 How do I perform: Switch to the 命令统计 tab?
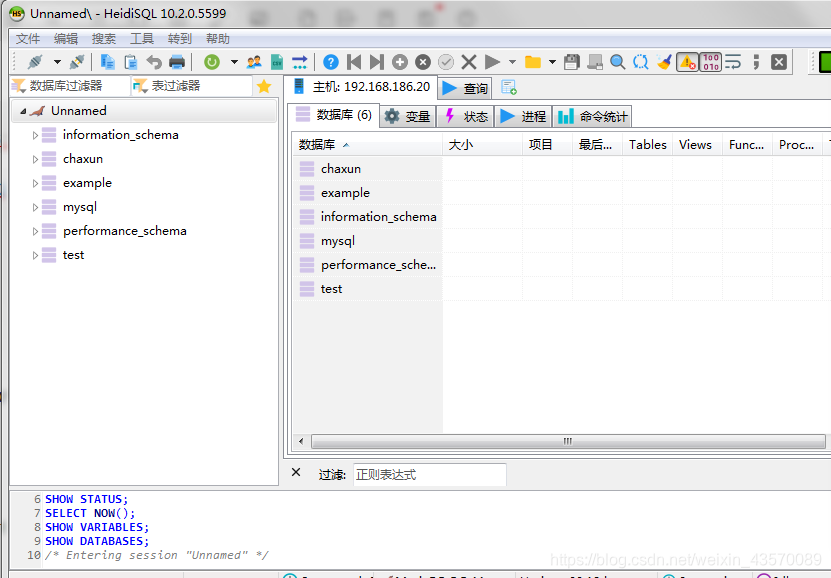592,117
